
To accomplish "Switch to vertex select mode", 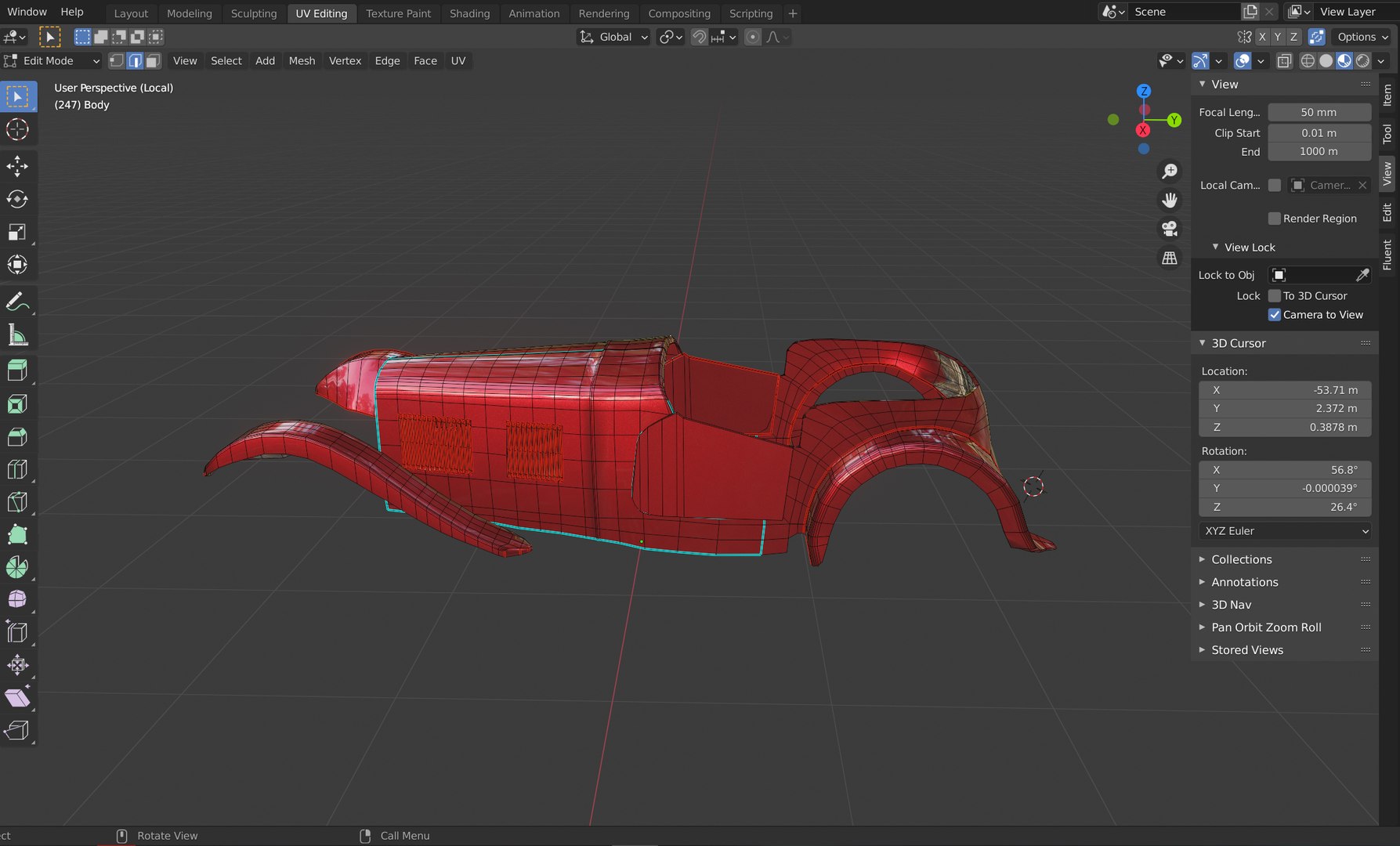I will point(117,60).
